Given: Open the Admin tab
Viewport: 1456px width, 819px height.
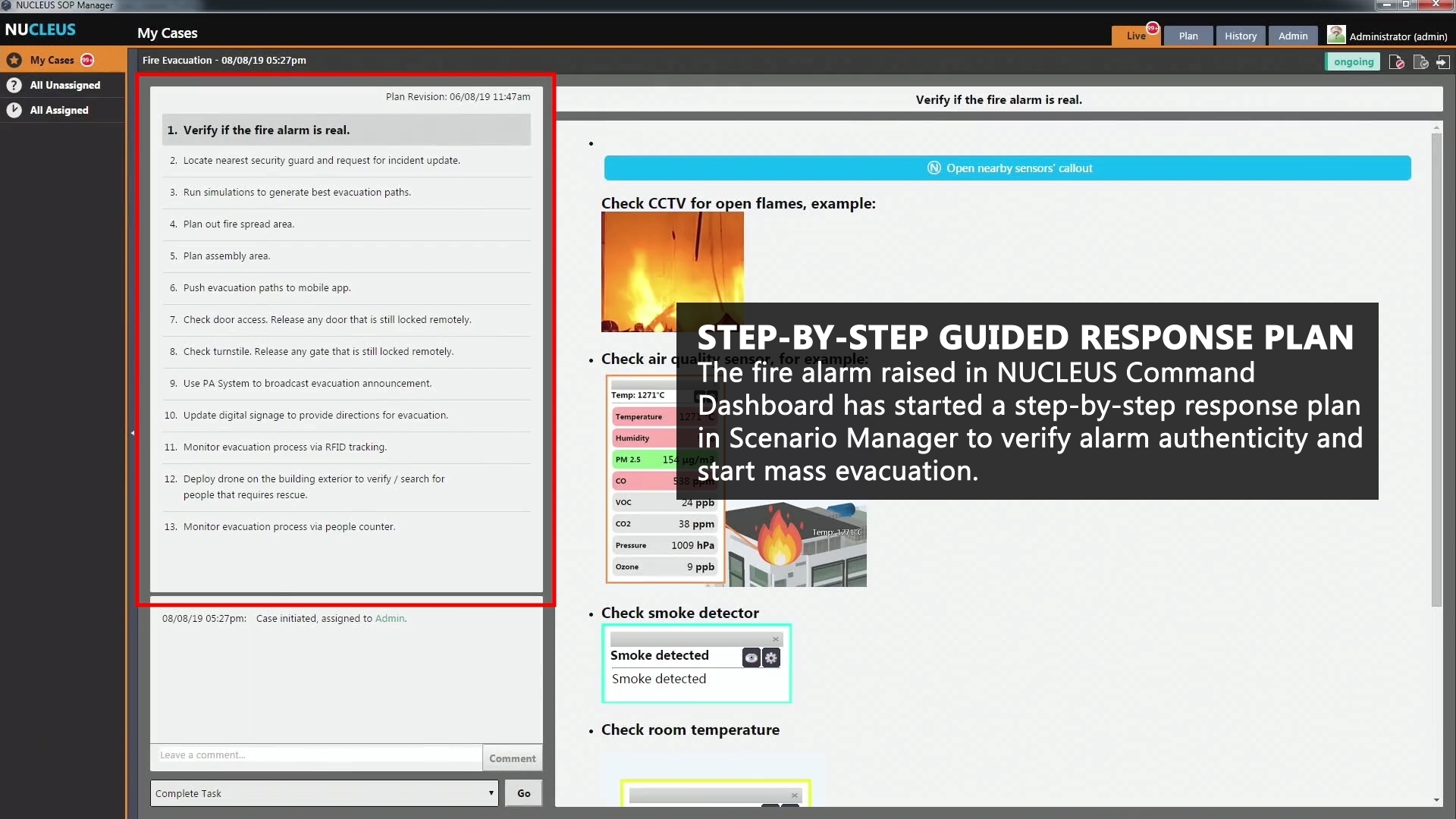Looking at the screenshot, I should tap(1293, 36).
